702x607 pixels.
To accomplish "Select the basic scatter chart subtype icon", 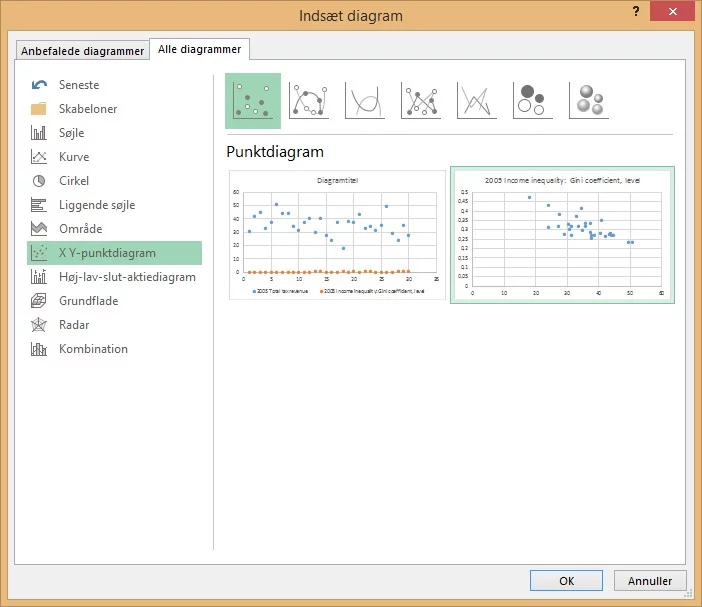I will [x=253, y=101].
